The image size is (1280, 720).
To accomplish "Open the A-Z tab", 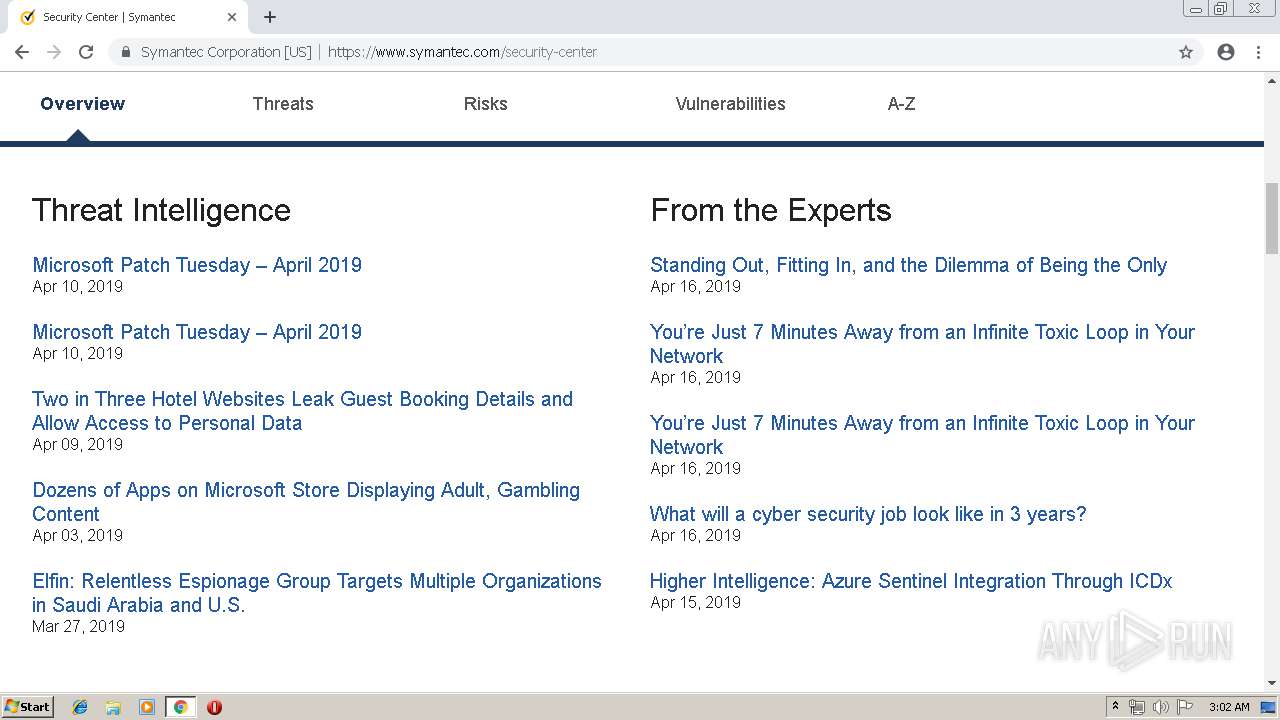I will click(901, 104).
